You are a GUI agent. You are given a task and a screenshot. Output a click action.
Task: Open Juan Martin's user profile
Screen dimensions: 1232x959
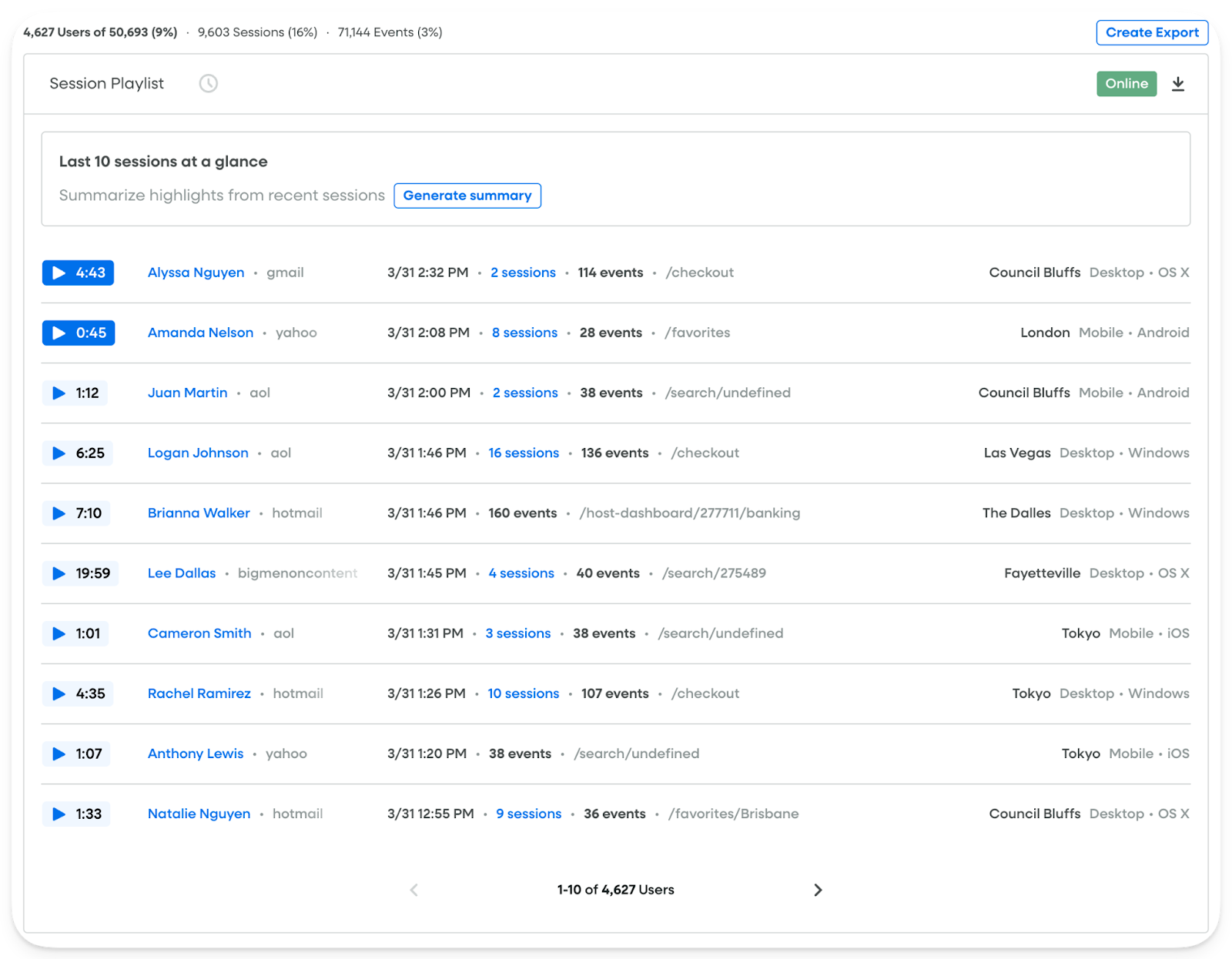point(187,393)
